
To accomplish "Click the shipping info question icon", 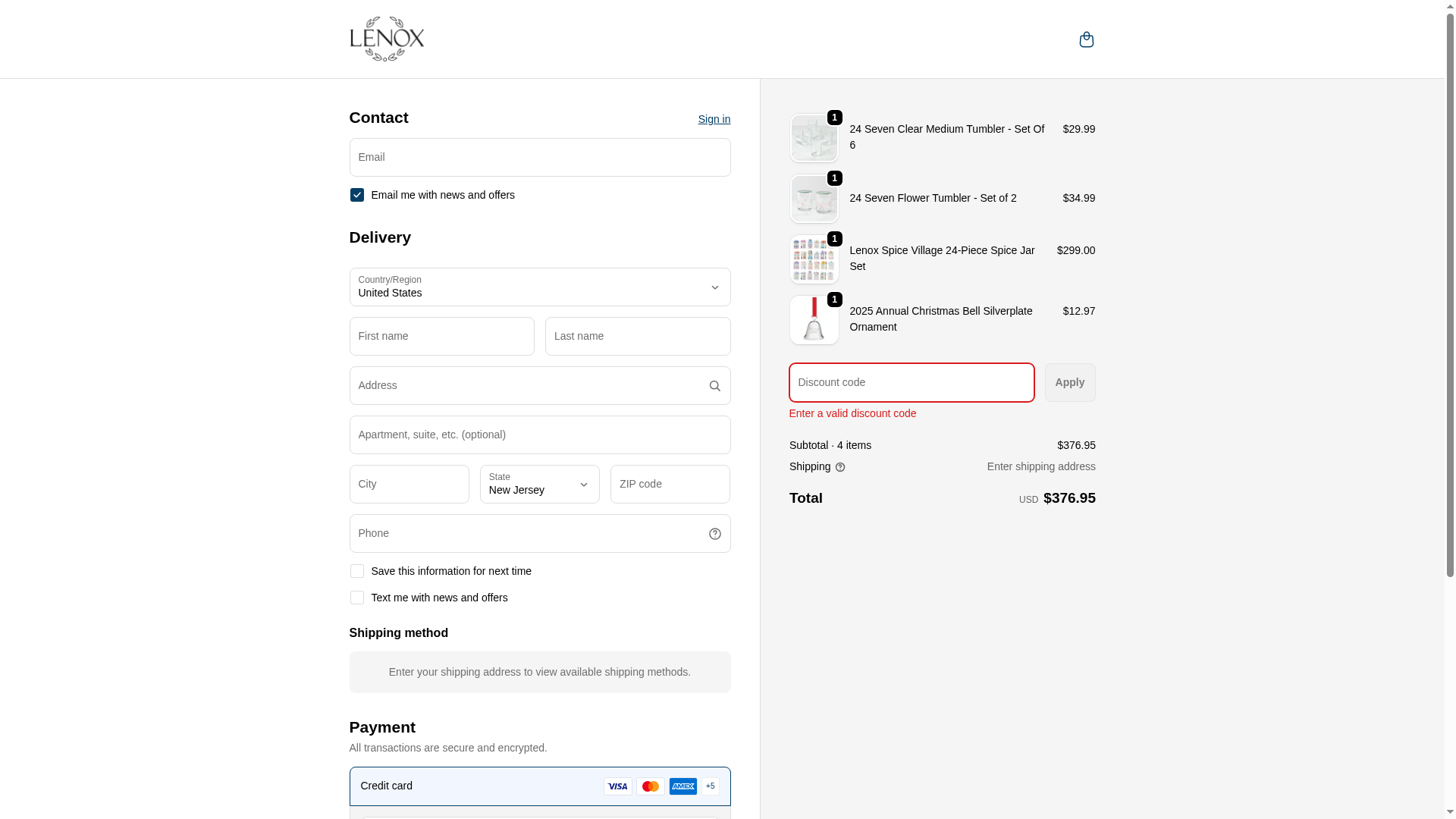I will point(840,467).
